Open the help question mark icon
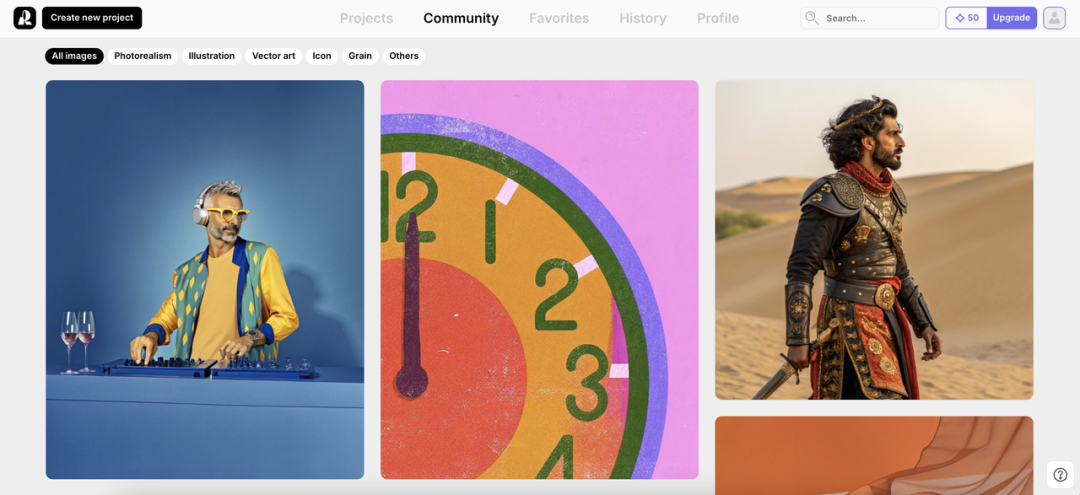 pyautogui.click(x=1061, y=474)
